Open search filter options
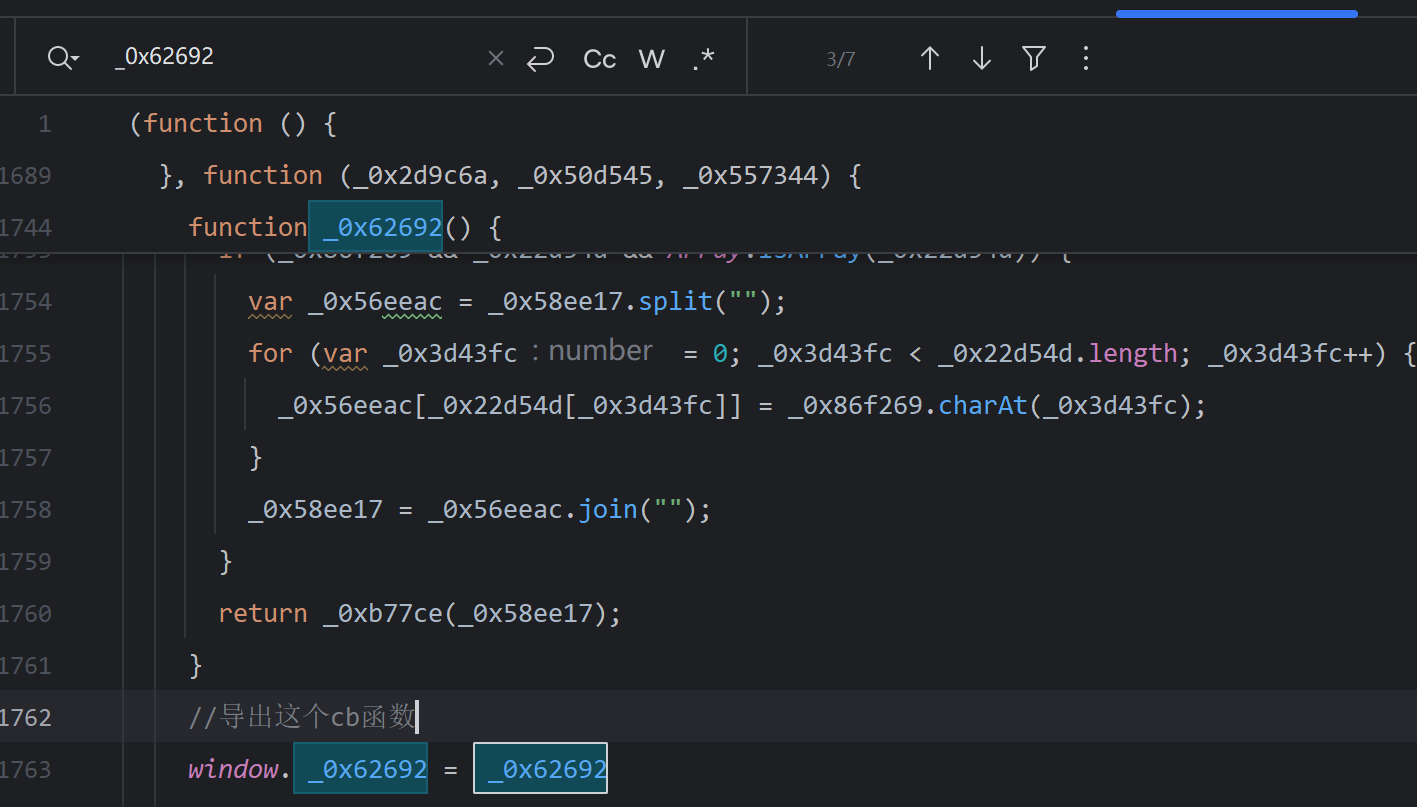This screenshot has height=807, width=1417. click(1034, 59)
